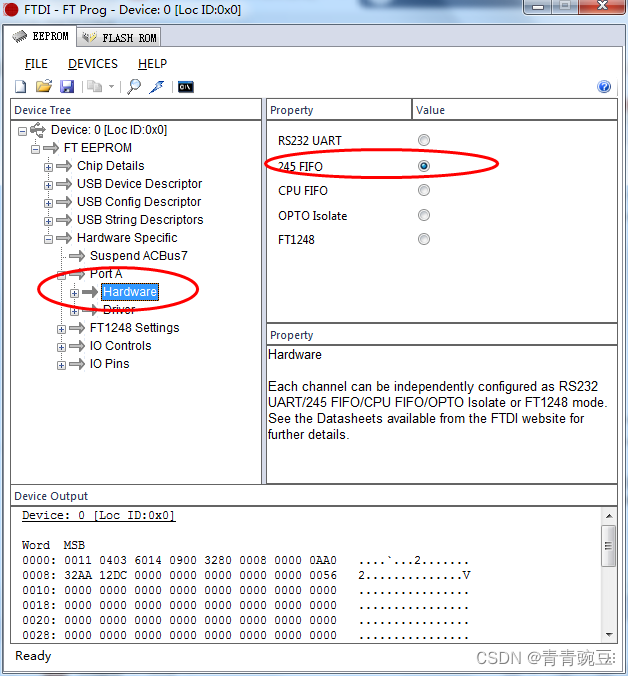Click the 245 FIFO property label
Viewport: 628px width, 676px height.
pos(300,166)
